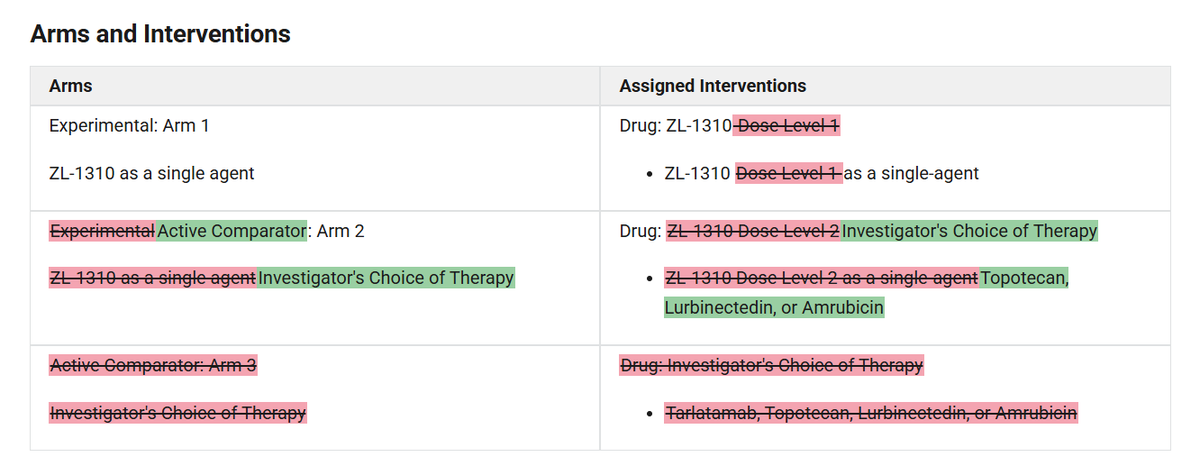Click Arm 1's unstruck "ZL-1310 as a single agent" description
The image size is (1200, 475).
(151, 173)
